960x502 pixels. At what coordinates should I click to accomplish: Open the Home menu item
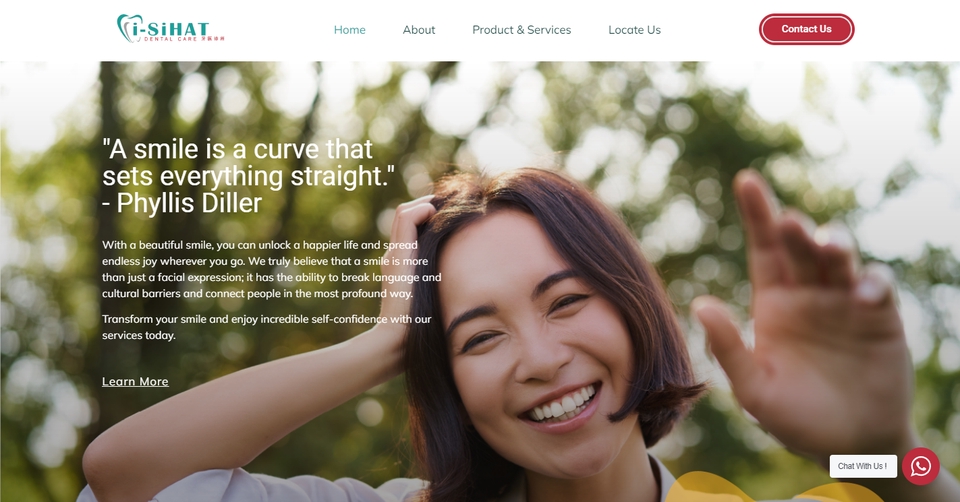350,30
